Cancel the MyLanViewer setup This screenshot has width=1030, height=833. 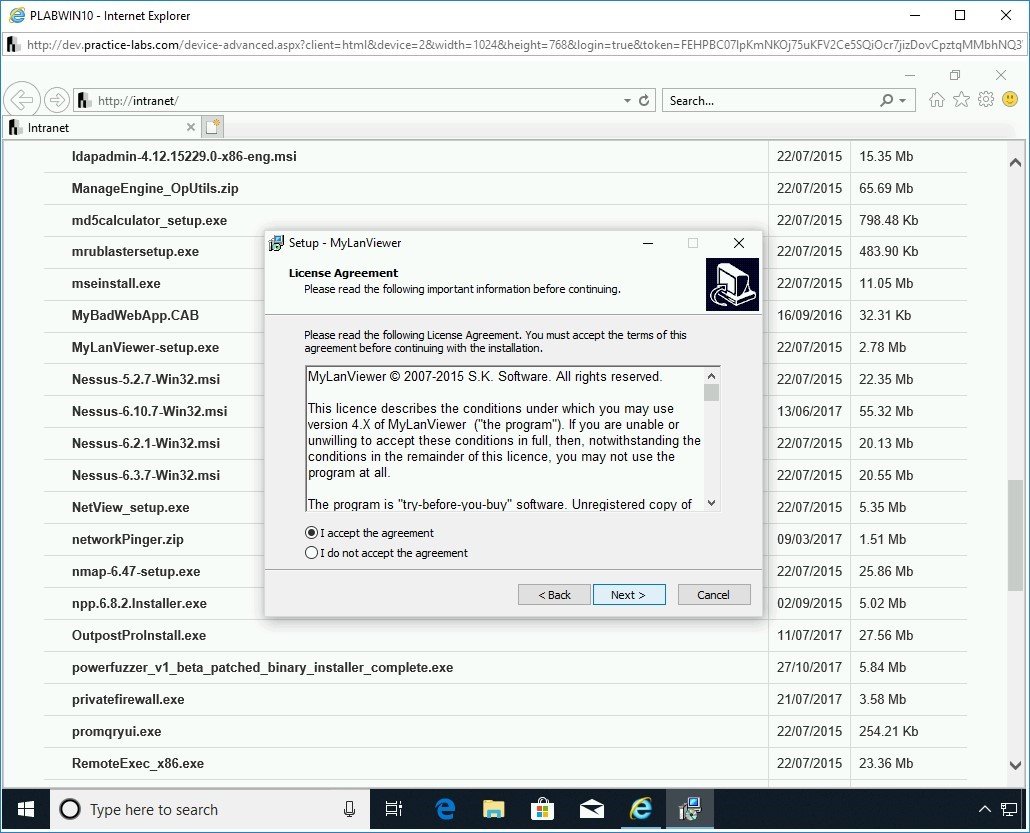click(713, 595)
